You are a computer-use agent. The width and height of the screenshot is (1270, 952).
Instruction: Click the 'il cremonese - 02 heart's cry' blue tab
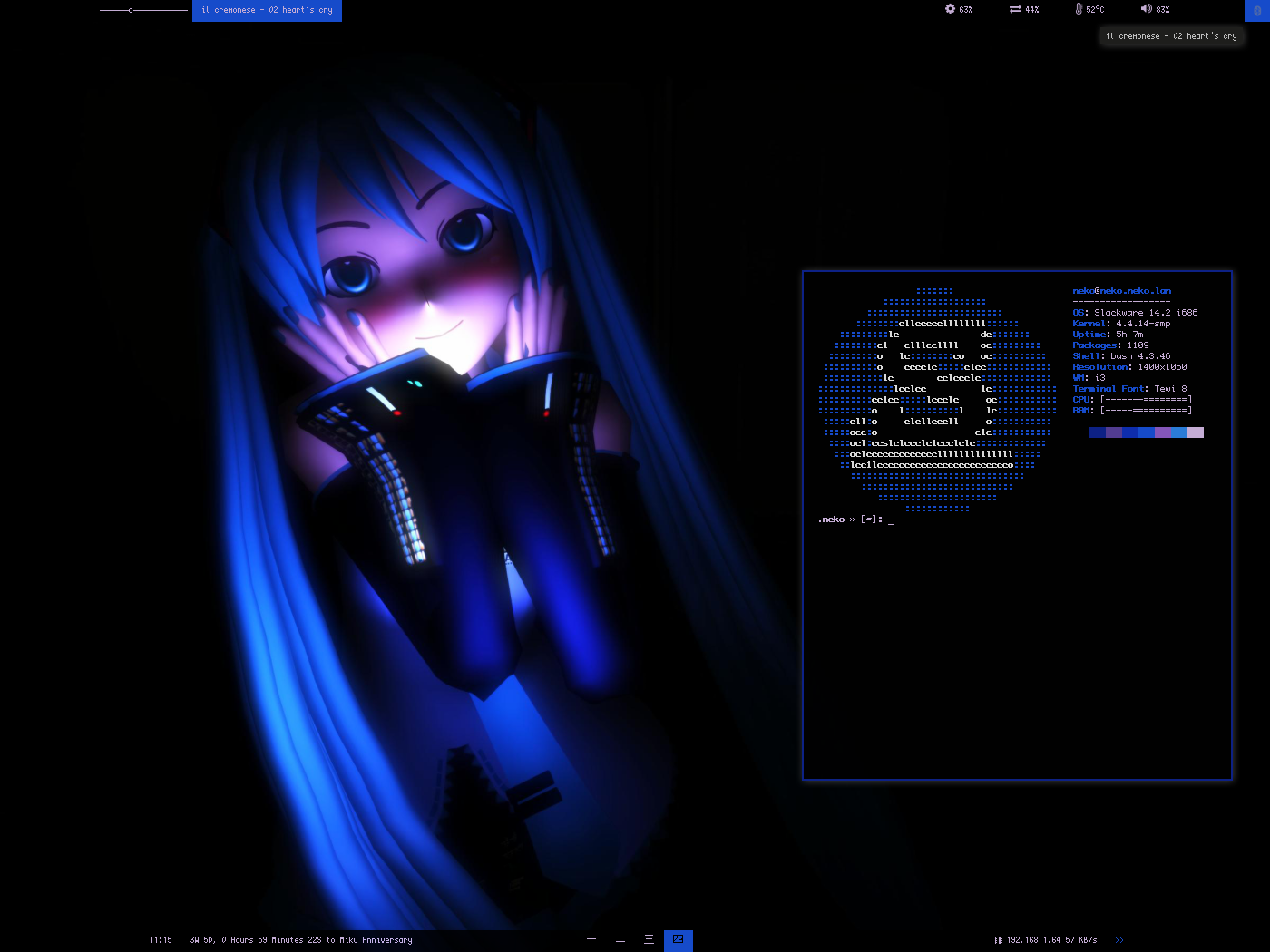click(x=267, y=10)
